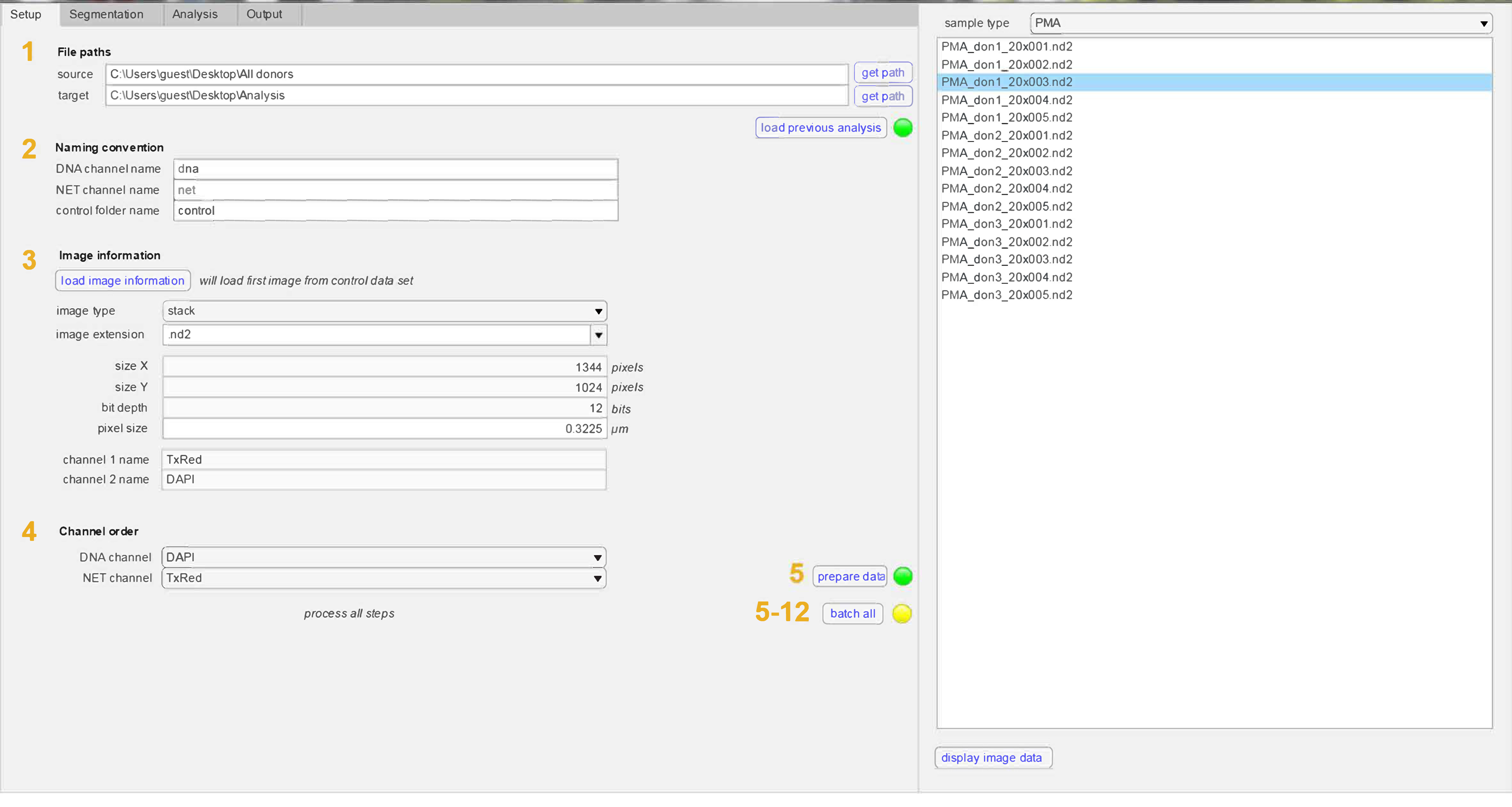
Task: Click green status light beside load previous analysis
Action: click(902, 127)
